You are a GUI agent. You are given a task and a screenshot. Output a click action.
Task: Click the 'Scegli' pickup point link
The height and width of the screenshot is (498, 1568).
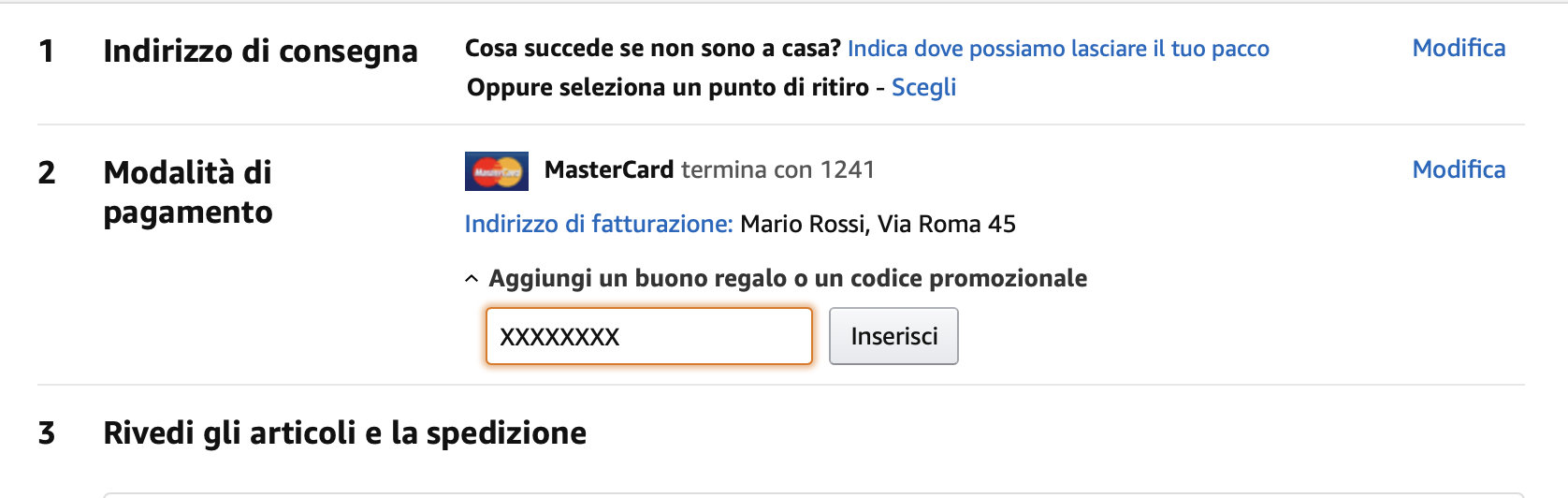(923, 87)
